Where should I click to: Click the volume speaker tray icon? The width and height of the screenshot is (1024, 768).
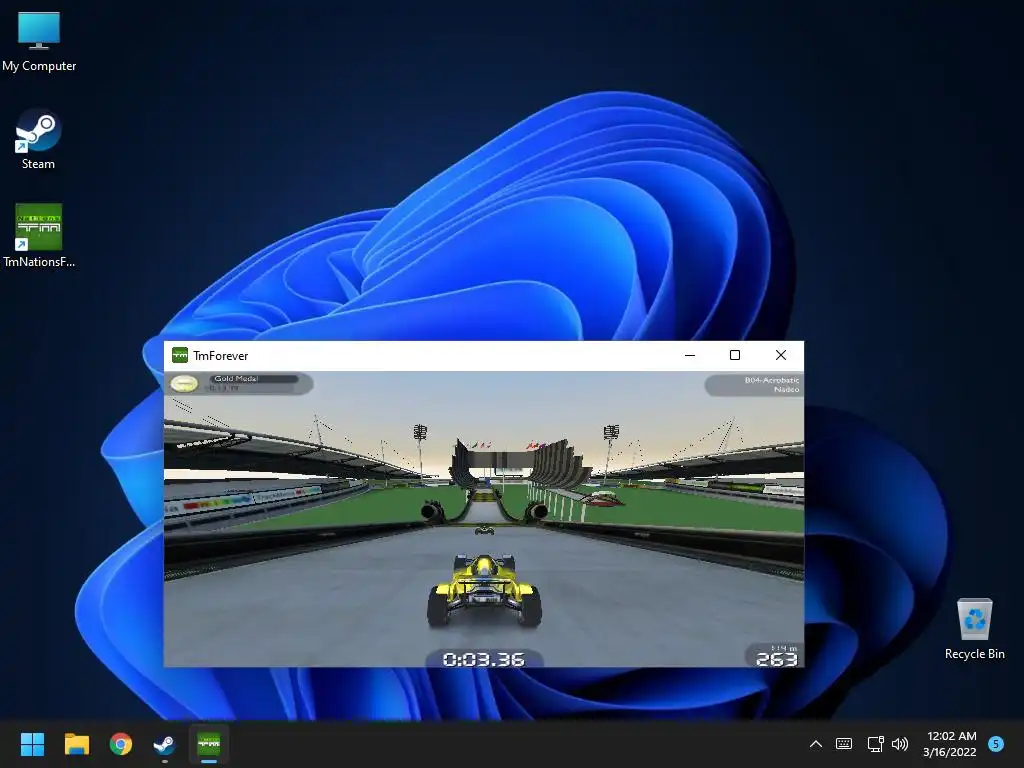(x=900, y=744)
